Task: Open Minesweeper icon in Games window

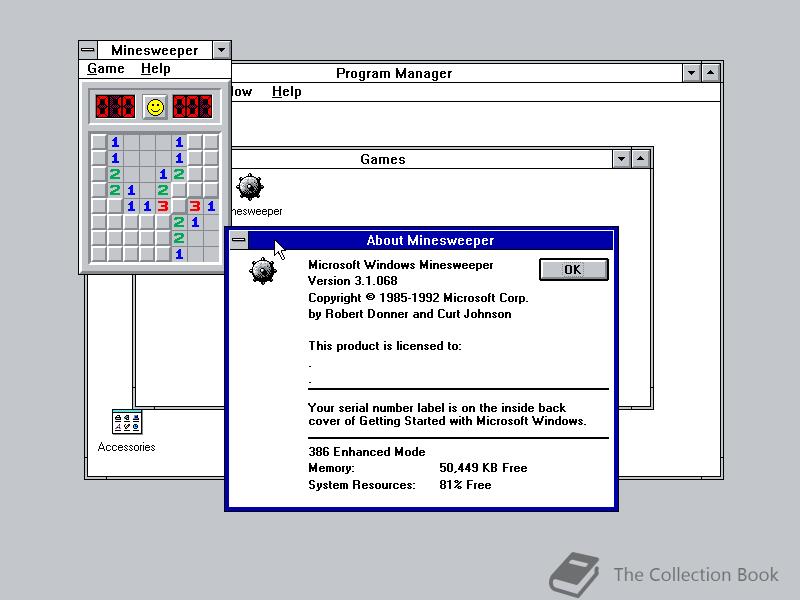Action: tap(250, 187)
